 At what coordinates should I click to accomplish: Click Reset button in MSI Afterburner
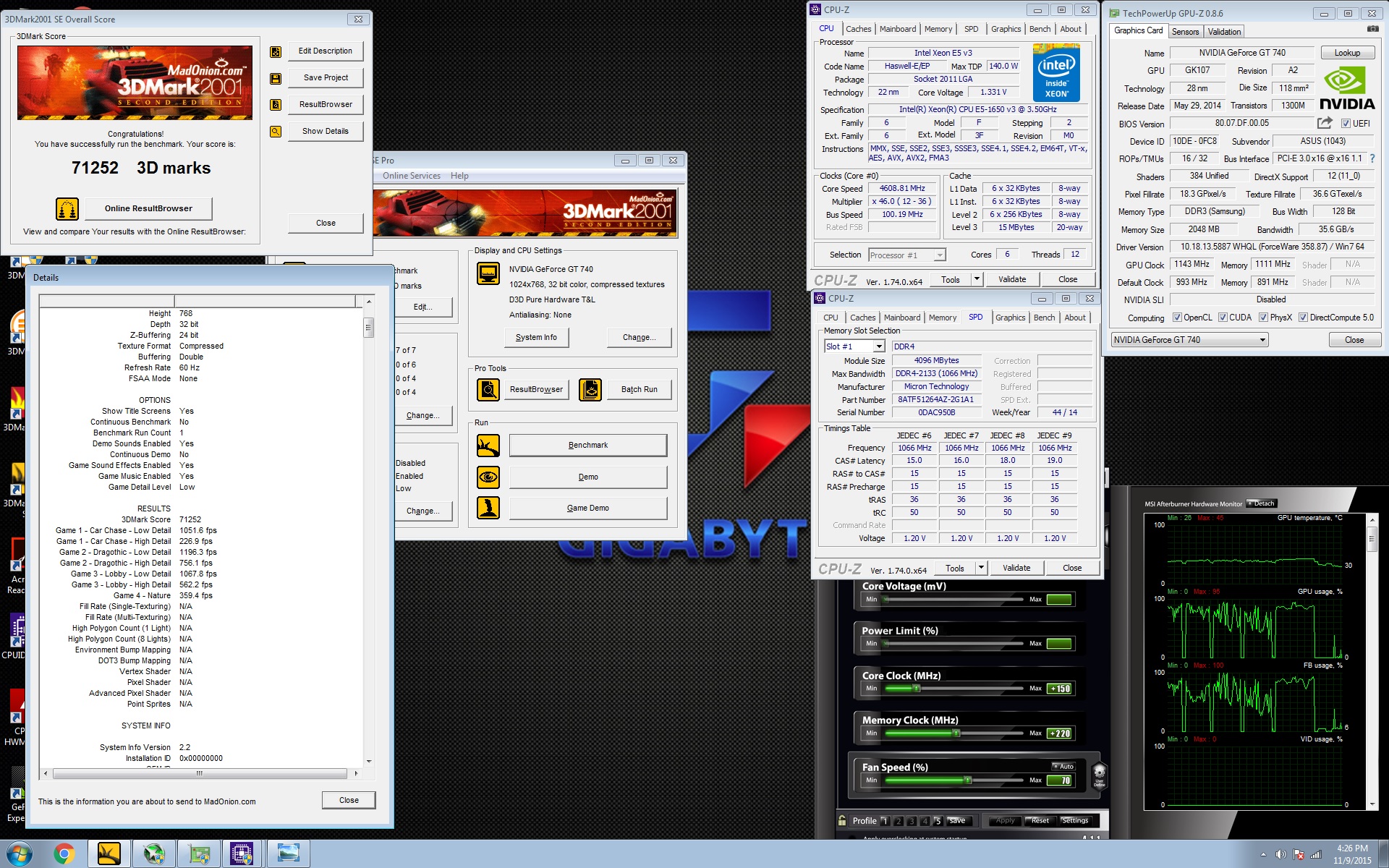(x=1040, y=821)
